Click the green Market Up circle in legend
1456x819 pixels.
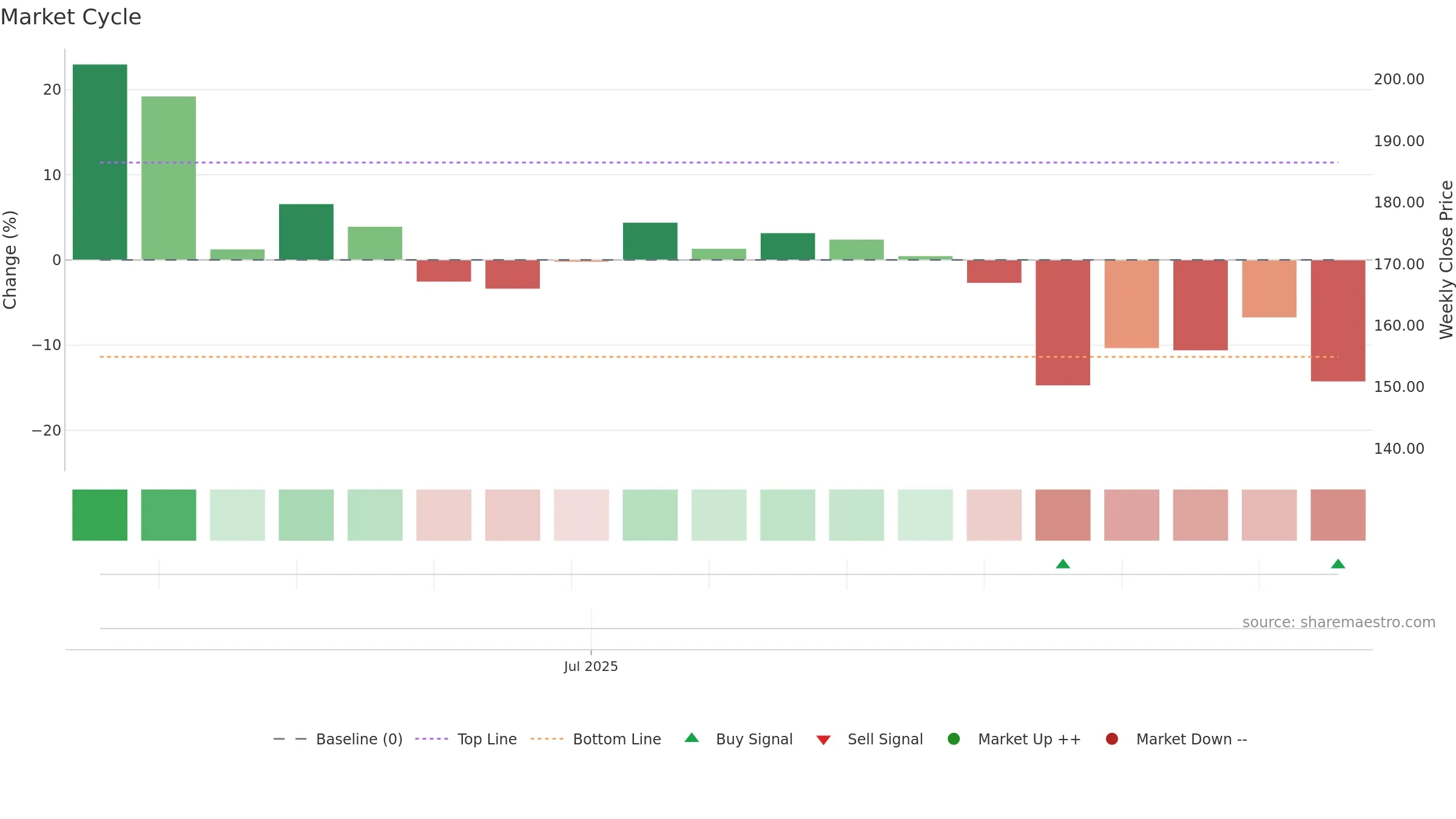954,739
